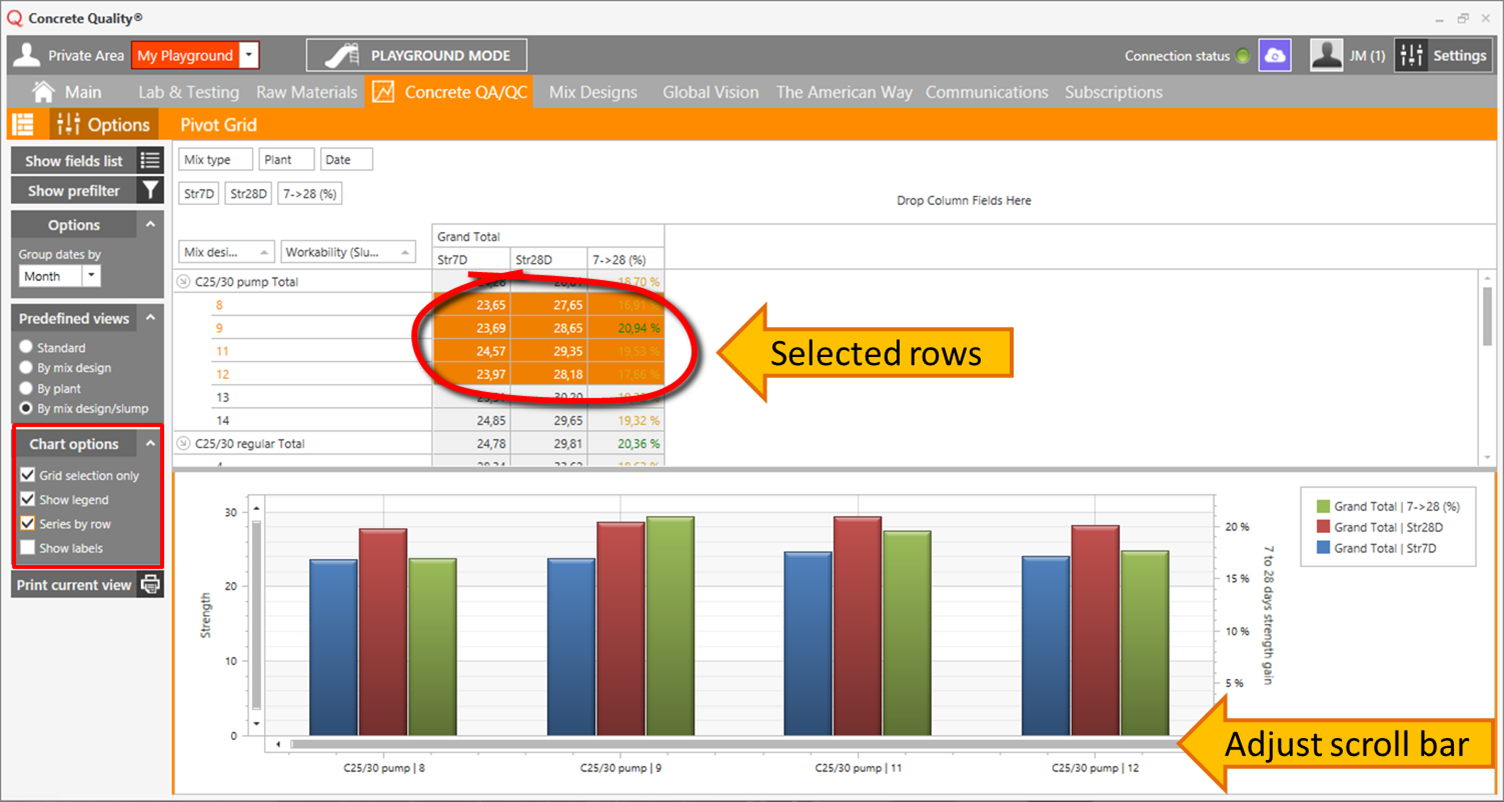Open the Settings sliders icon
Image resolution: width=1504 pixels, height=802 pixels.
tap(1411, 56)
